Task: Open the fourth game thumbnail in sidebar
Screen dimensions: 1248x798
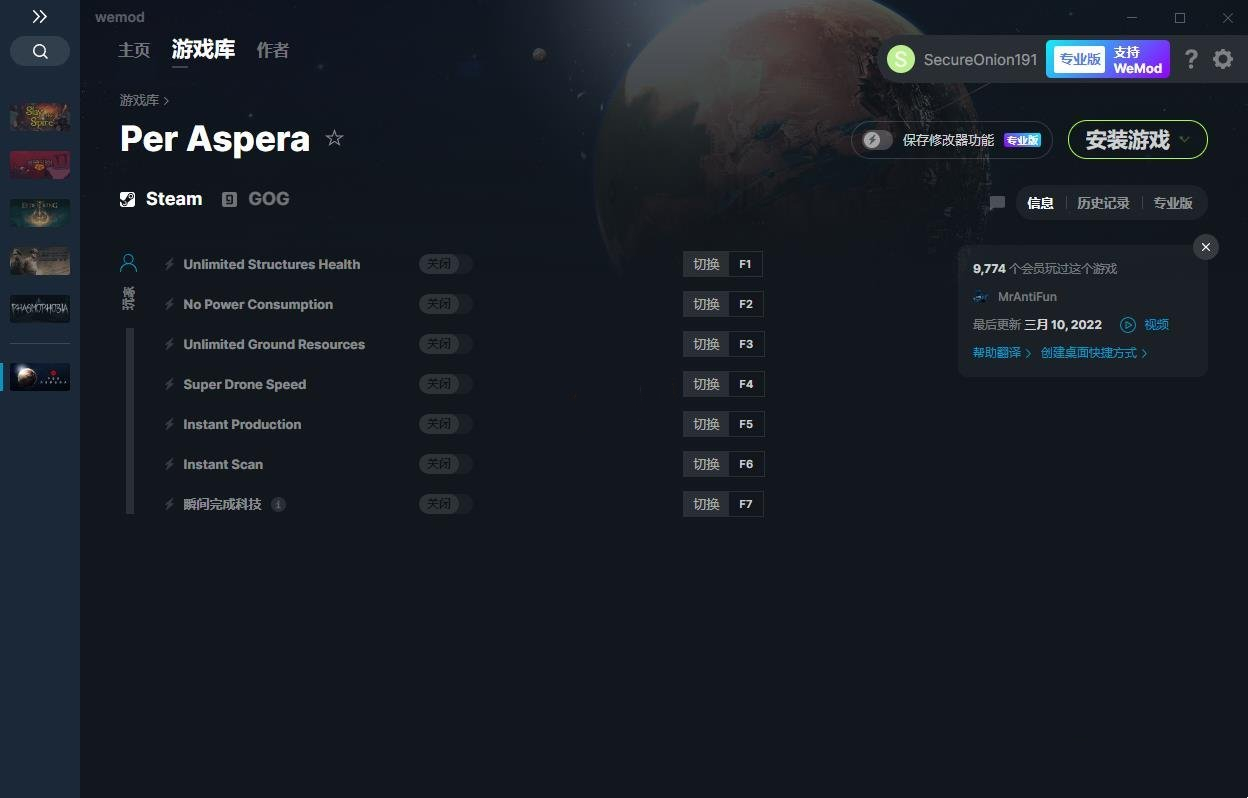Action: [x=40, y=261]
